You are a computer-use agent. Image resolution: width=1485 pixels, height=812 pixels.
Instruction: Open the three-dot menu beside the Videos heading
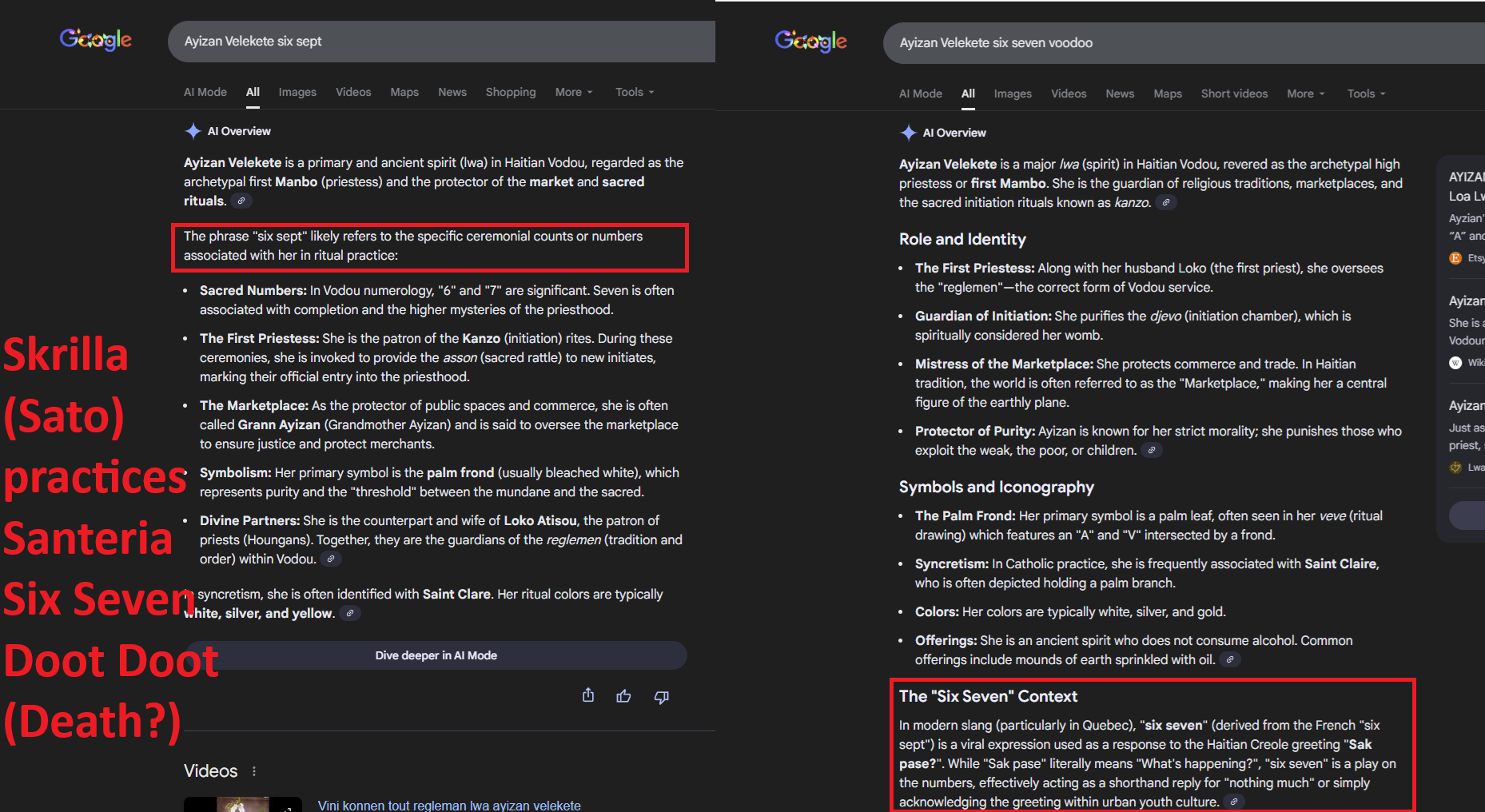click(254, 771)
